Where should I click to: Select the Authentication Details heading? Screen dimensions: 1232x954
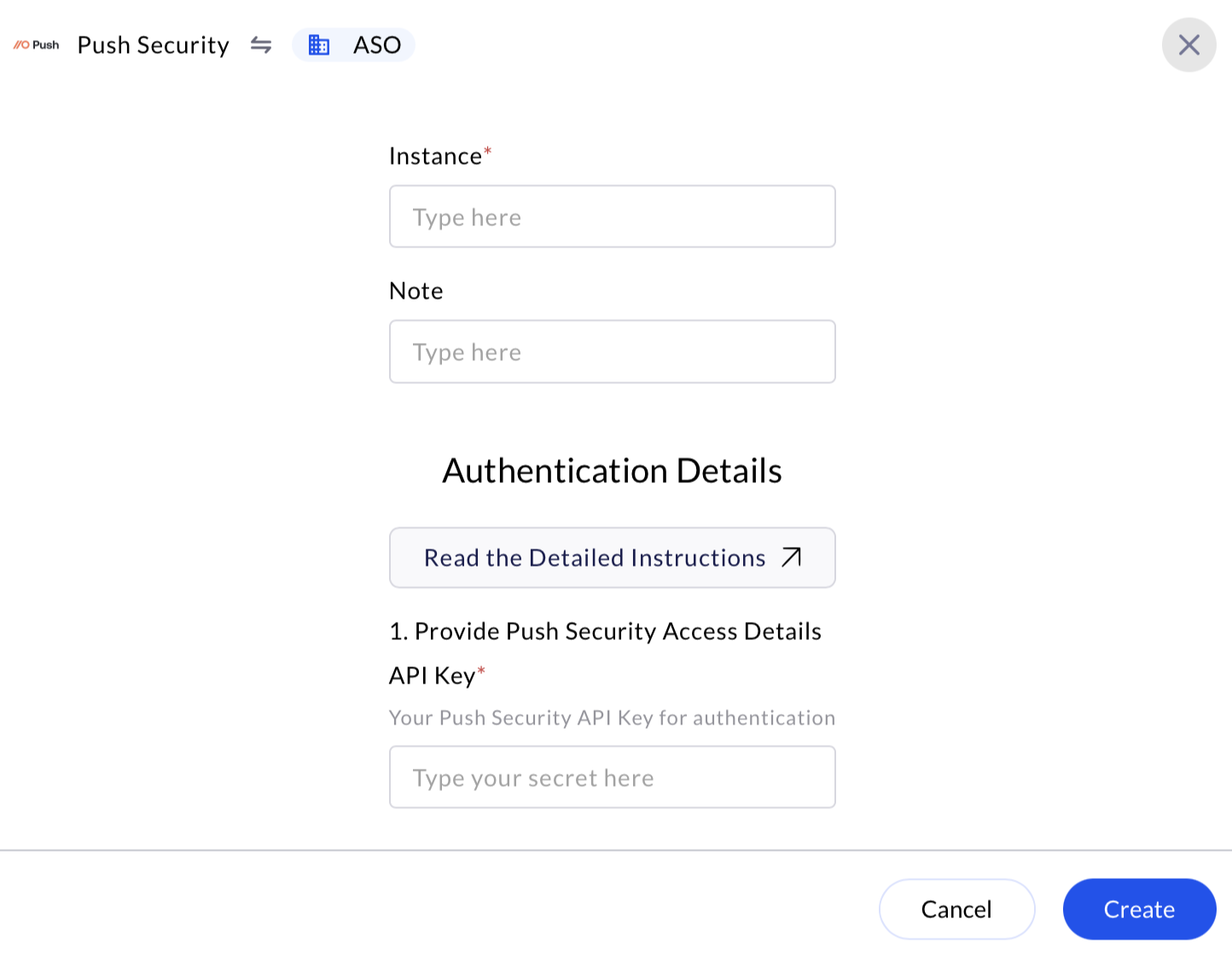pyautogui.click(x=612, y=469)
